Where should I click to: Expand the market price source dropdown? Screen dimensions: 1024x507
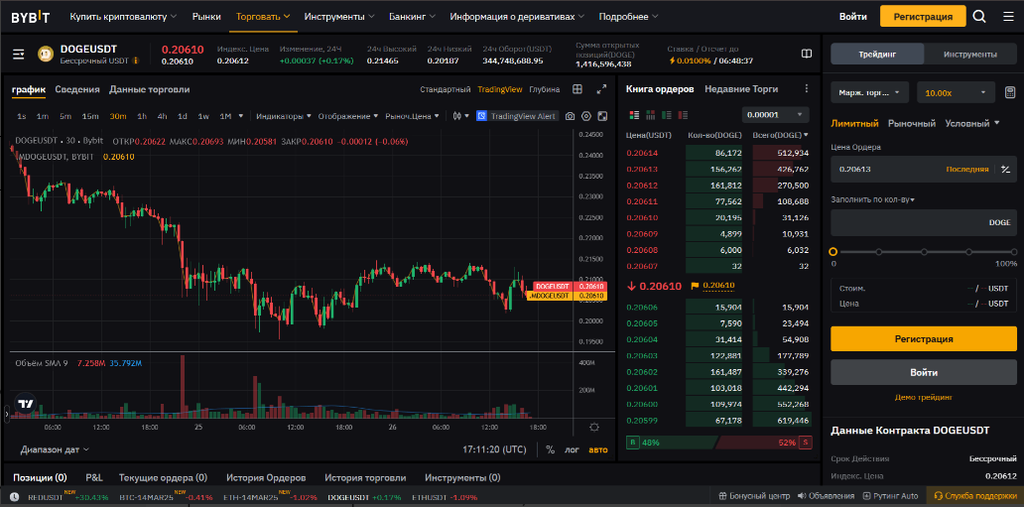pyautogui.click(x=412, y=116)
